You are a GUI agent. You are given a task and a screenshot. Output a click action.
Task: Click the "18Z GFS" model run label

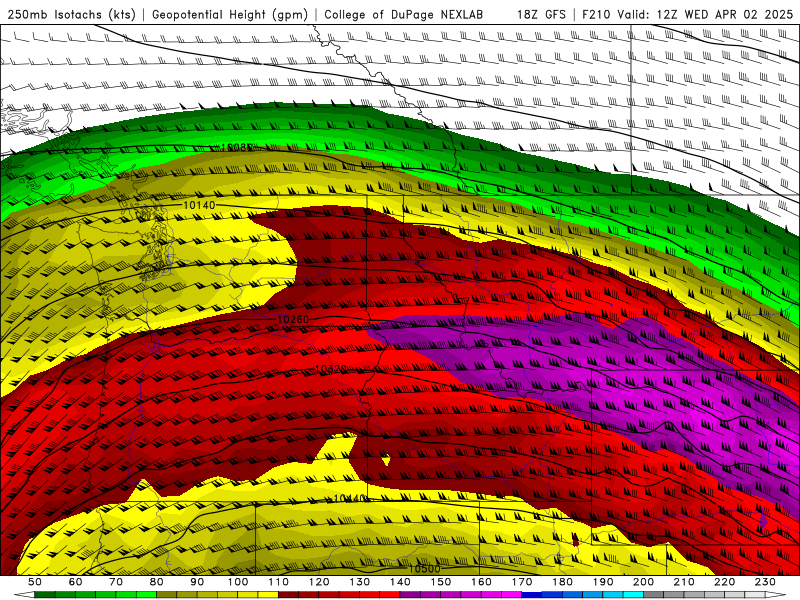[x=541, y=15]
